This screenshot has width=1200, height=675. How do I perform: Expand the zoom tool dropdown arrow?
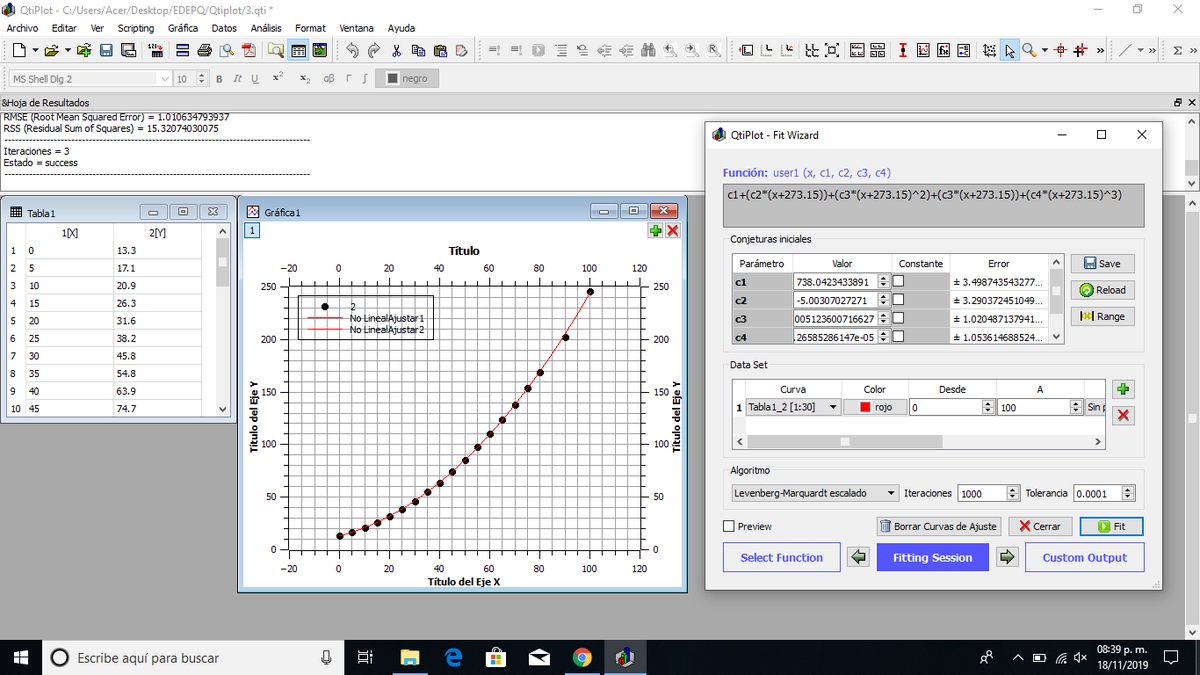click(x=1045, y=50)
